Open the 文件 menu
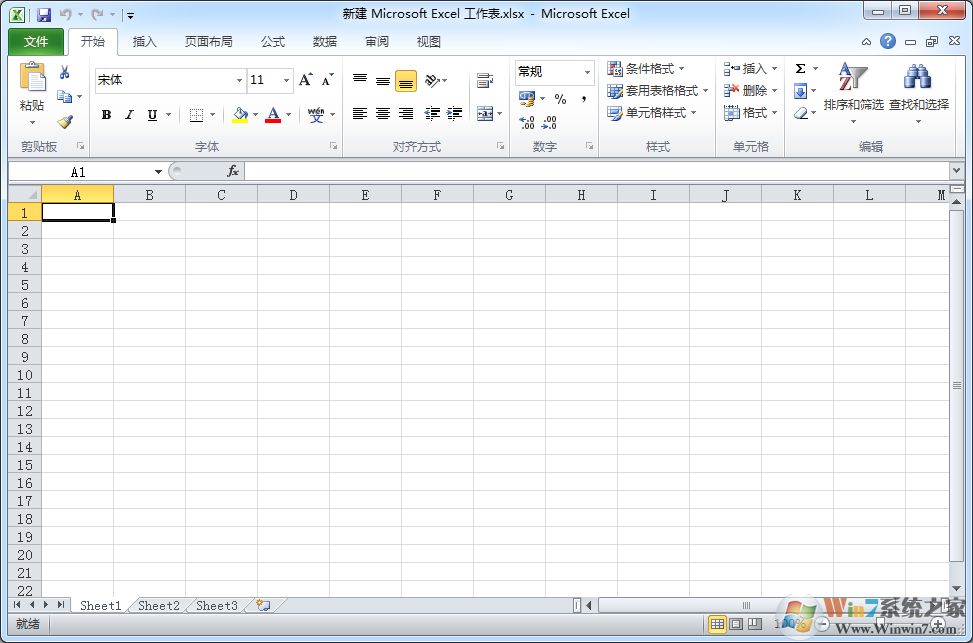 [35, 41]
